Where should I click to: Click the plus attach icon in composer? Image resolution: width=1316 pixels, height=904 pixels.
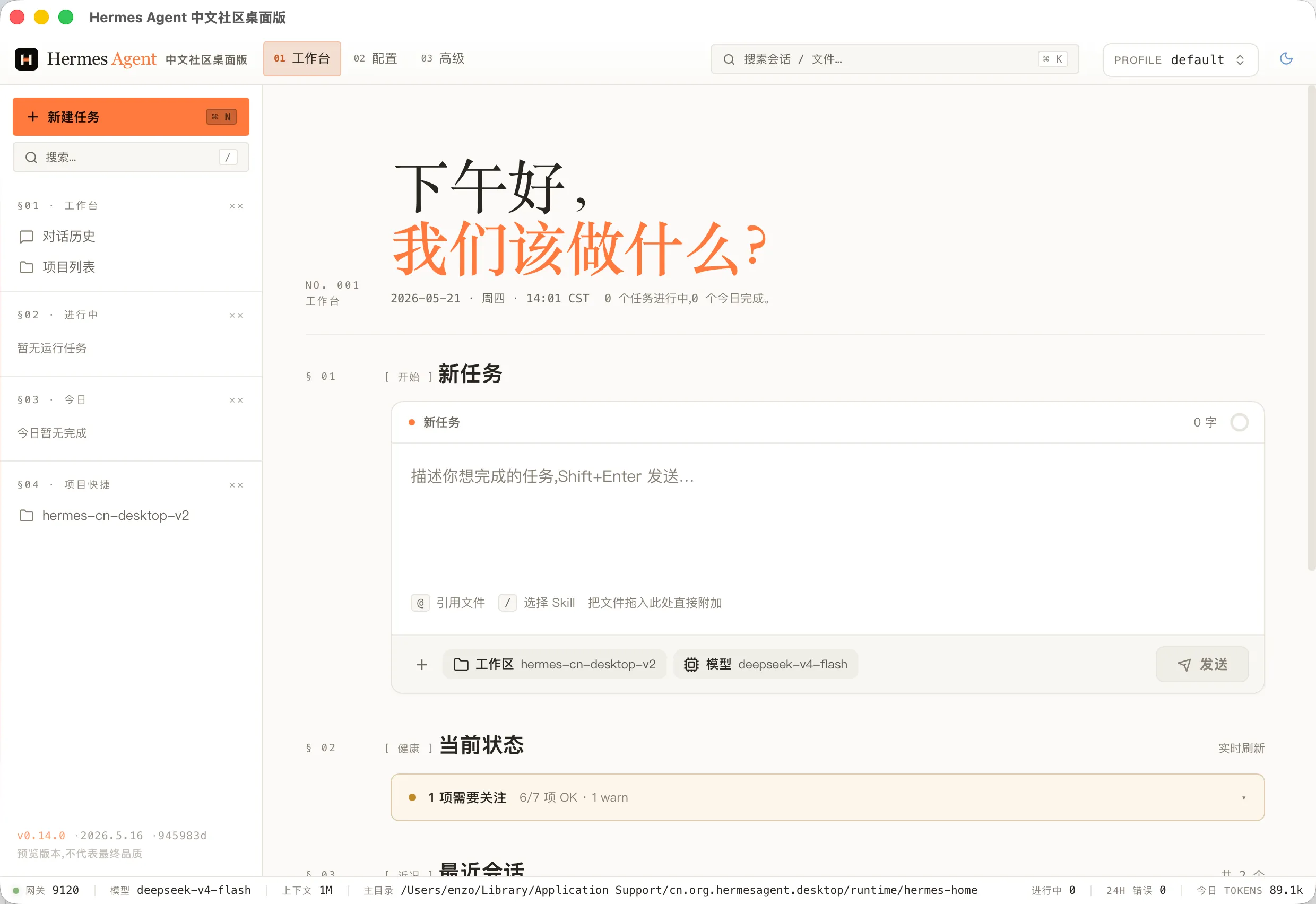(421, 664)
